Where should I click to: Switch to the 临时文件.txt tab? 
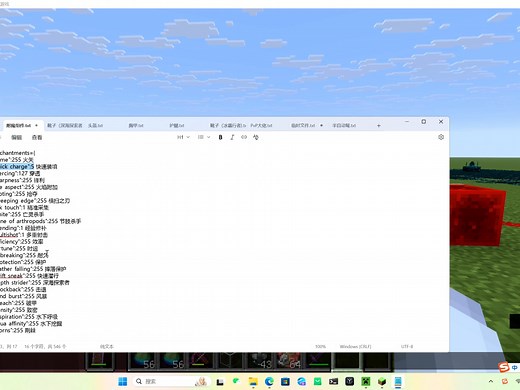tap(303, 126)
